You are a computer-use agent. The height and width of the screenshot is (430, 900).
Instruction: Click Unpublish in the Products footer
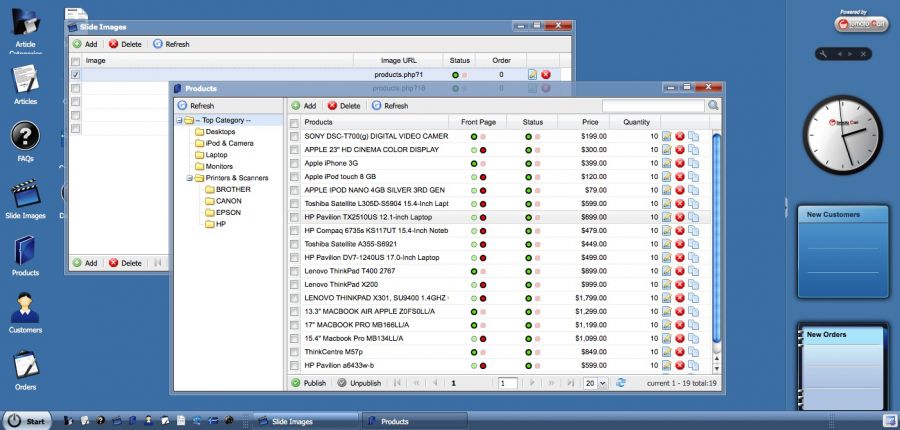[359, 383]
